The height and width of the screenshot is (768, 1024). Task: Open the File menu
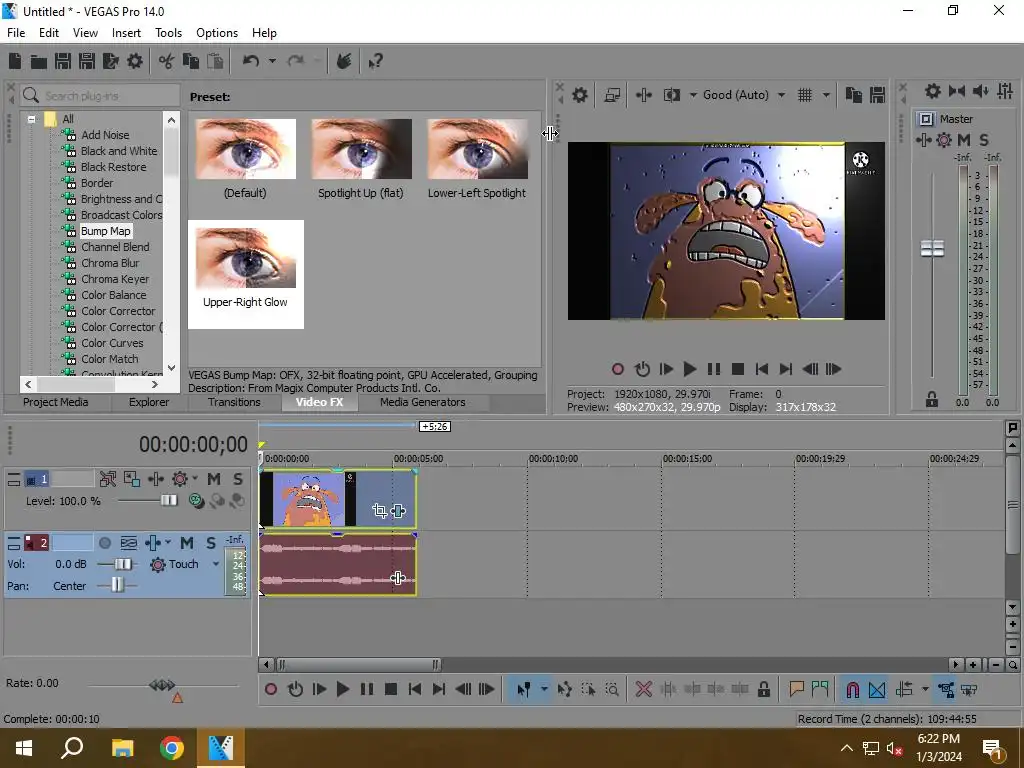(16, 33)
